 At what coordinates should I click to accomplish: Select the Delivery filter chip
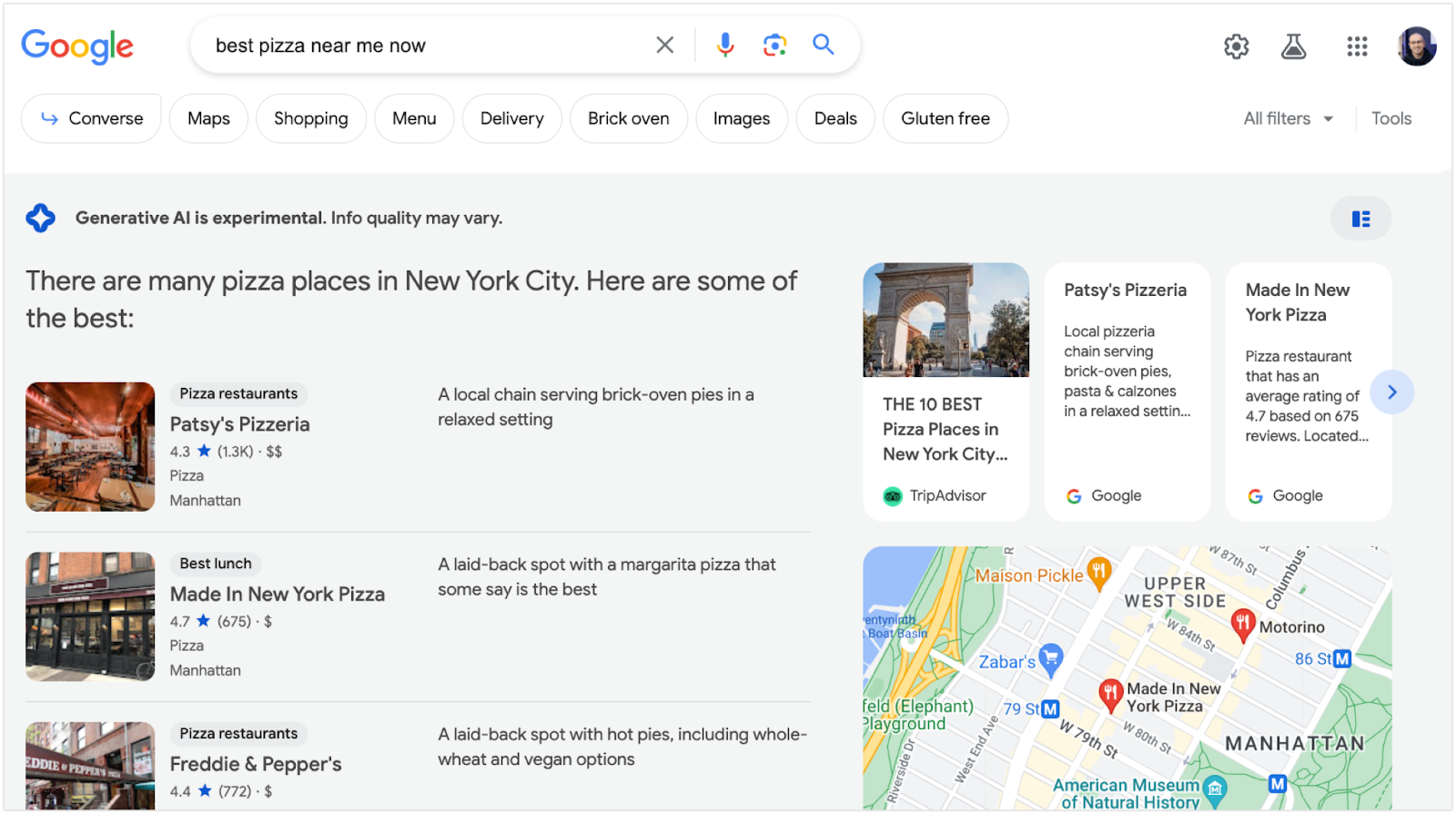(512, 118)
